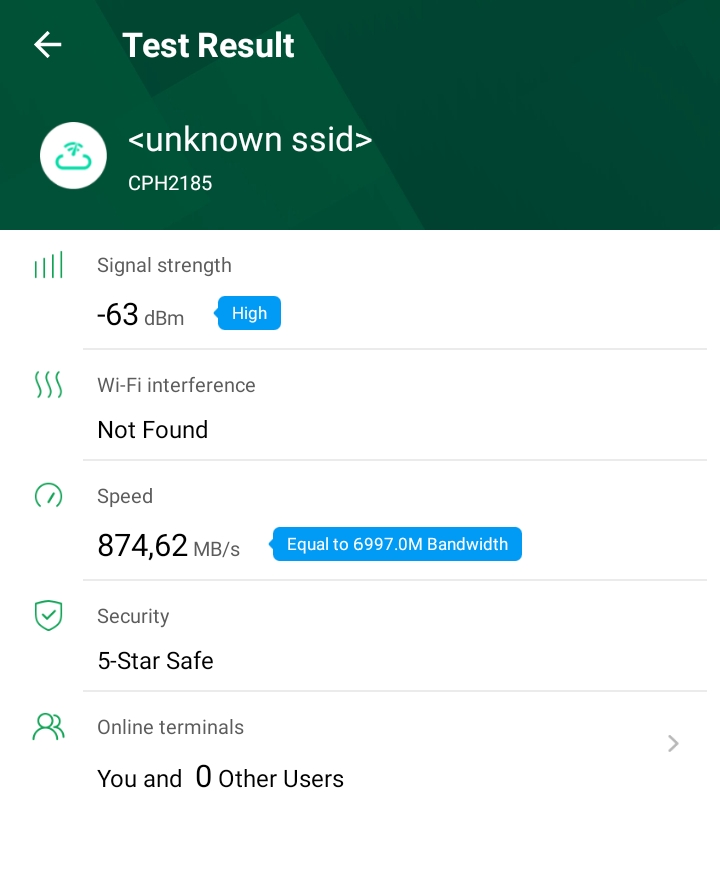Click the Security shield check icon

[48, 616]
